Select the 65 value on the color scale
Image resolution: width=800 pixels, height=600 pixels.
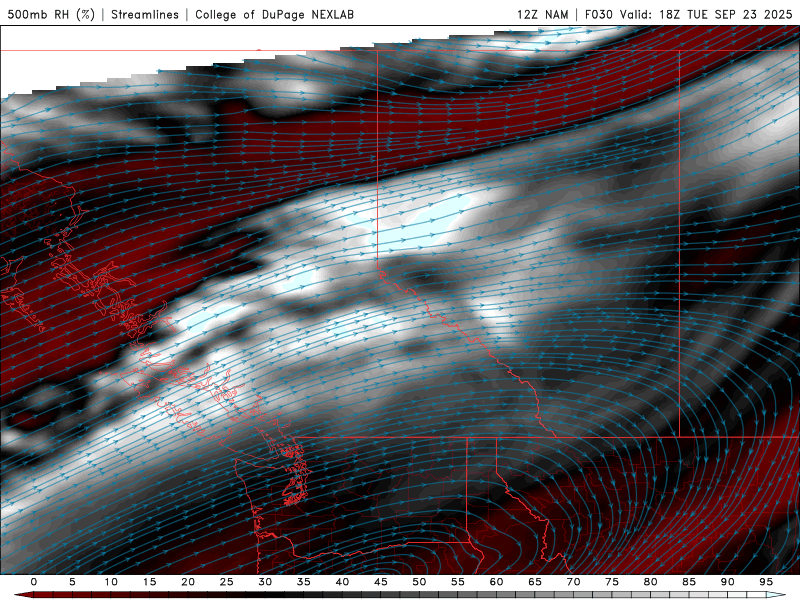(535, 582)
